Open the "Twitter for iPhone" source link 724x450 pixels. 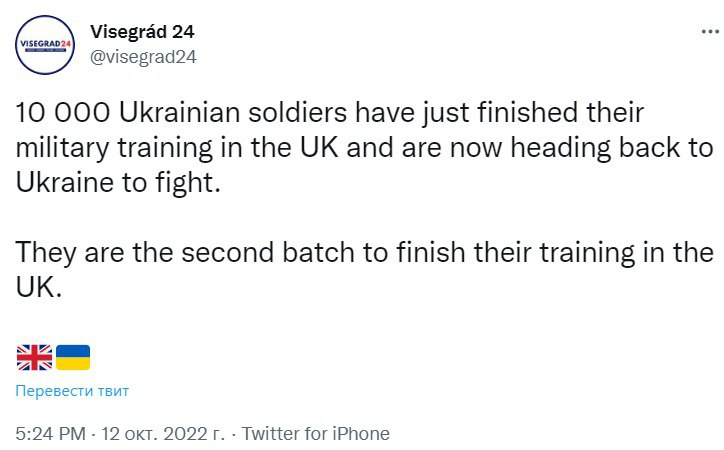click(316, 434)
